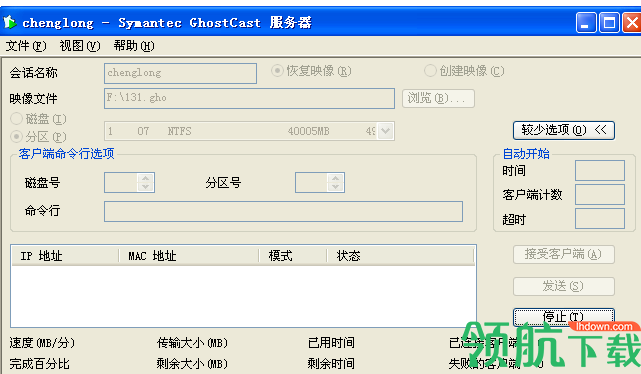
Task: Click the 已用时间 status label
Action: pos(331,343)
